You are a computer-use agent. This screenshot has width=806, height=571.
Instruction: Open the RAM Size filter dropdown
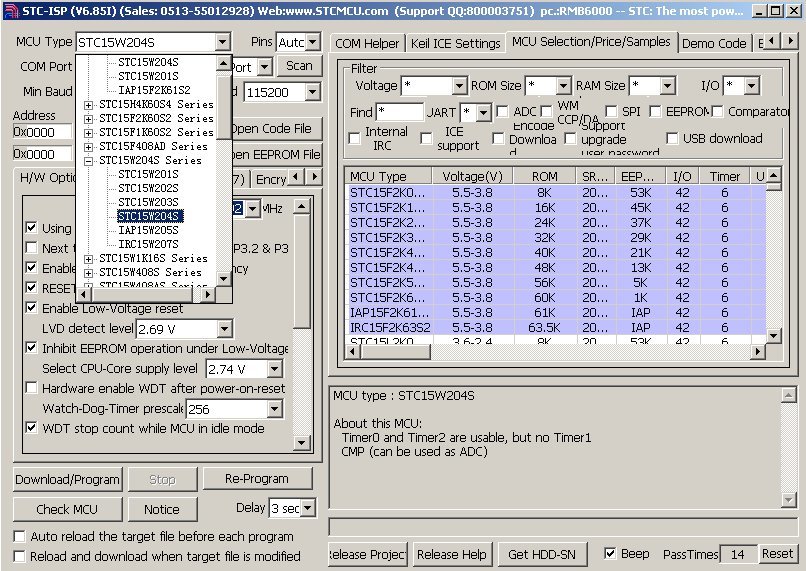(x=668, y=85)
